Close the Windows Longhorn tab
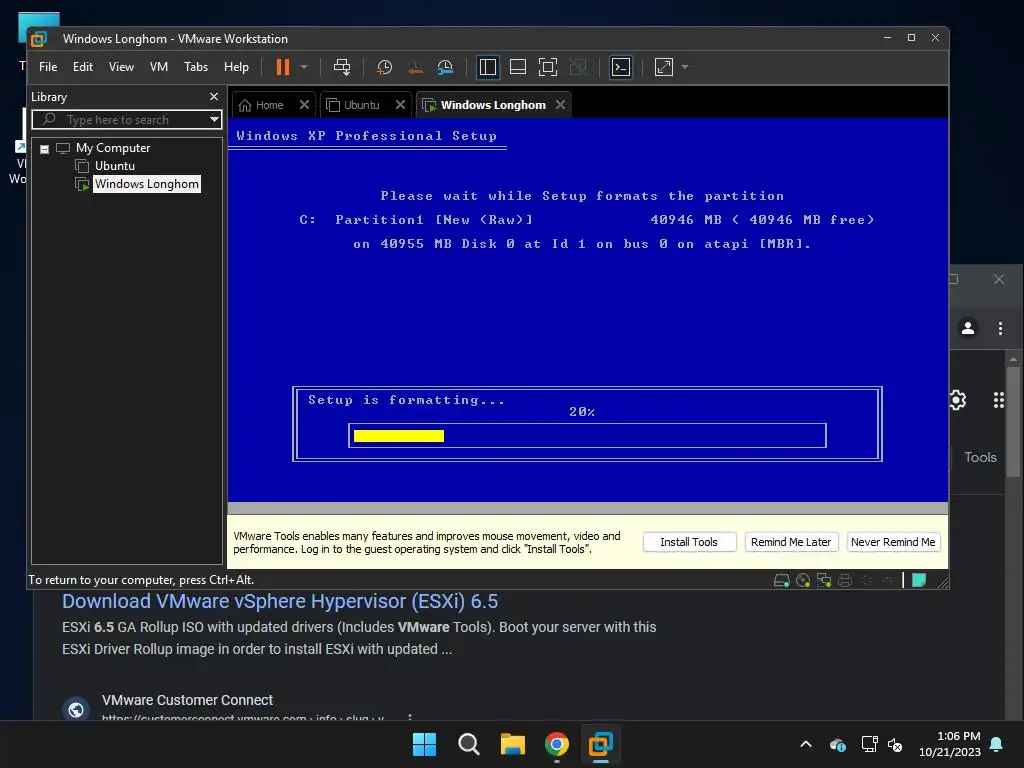Image resolution: width=1024 pixels, height=768 pixels. 560,104
